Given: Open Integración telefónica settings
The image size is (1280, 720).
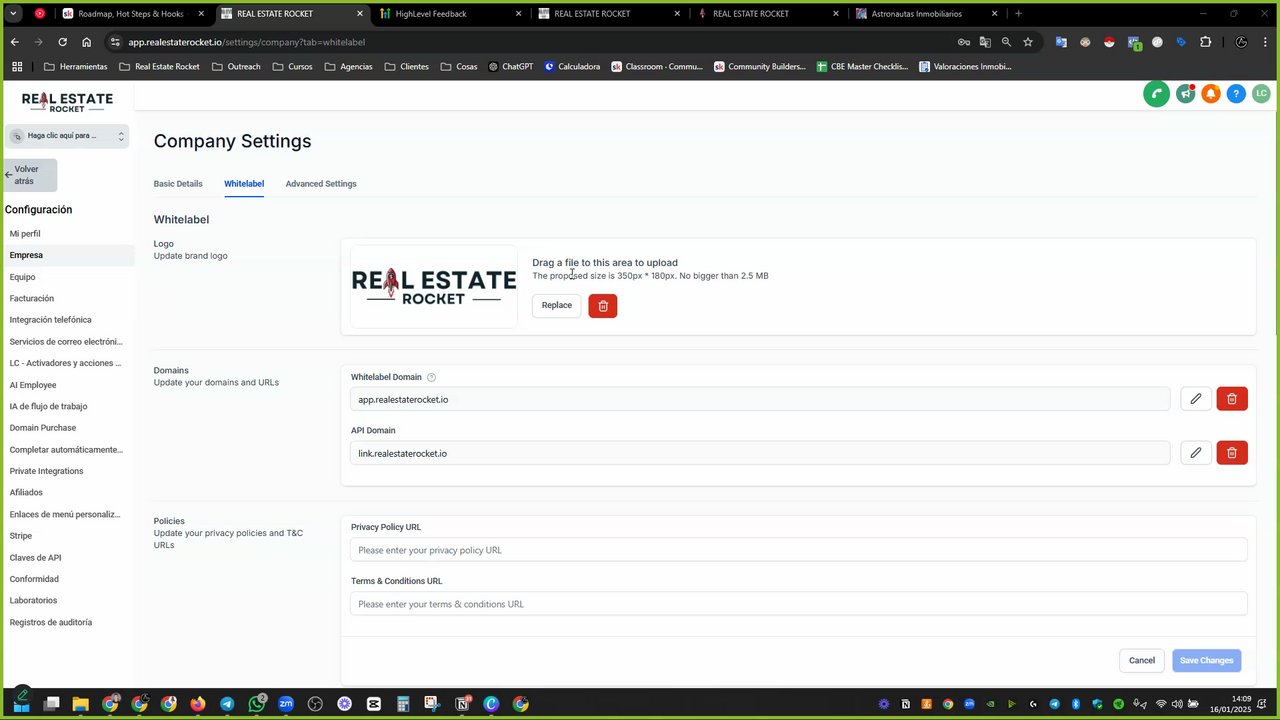Looking at the screenshot, I should pyautogui.click(x=50, y=320).
